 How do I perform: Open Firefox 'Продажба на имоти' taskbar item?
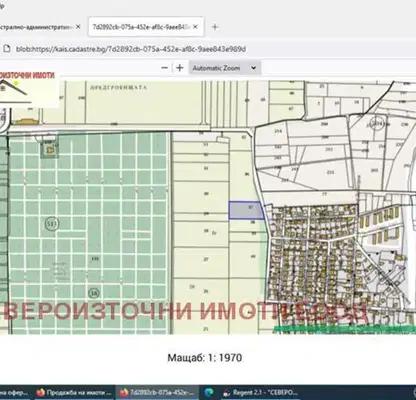pos(74,393)
